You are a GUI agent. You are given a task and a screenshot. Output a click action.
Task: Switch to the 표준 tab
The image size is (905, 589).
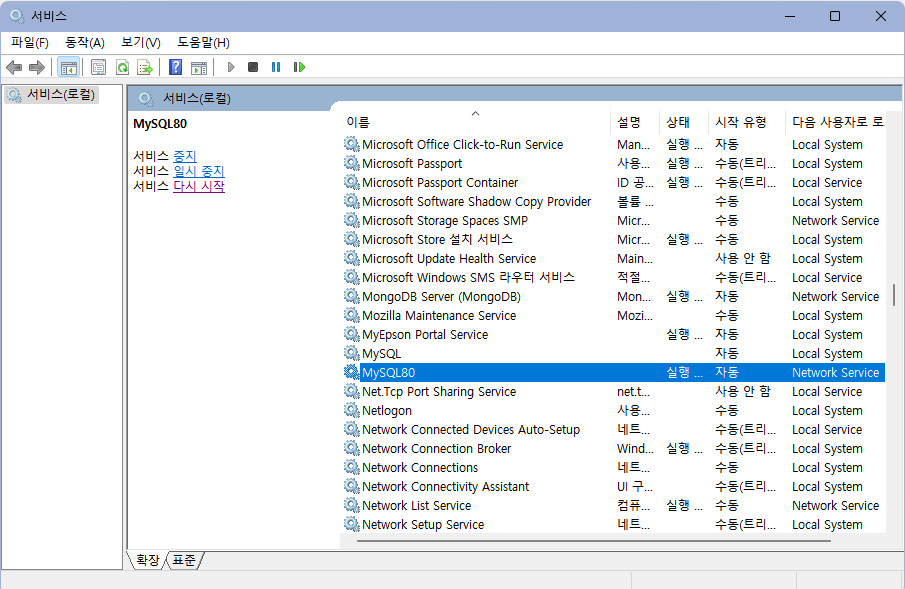(x=184, y=560)
